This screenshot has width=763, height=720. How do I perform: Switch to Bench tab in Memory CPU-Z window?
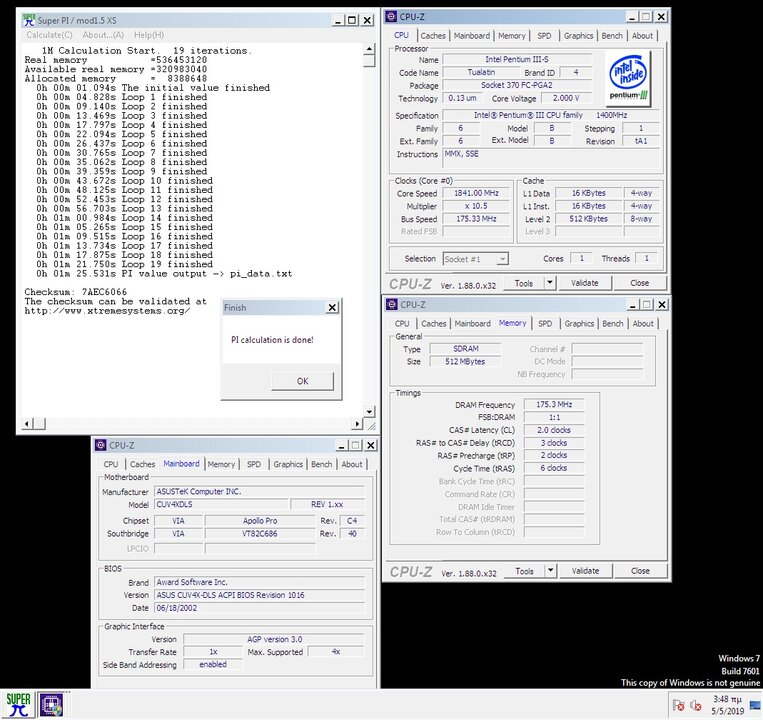coord(612,324)
